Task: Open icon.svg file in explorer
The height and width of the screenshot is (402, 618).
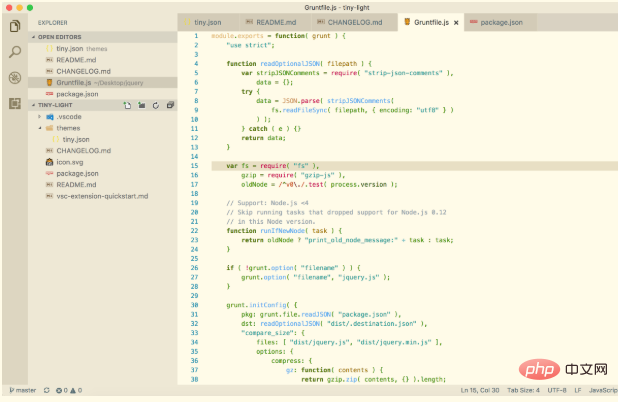Action: pyautogui.click(x=102, y=162)
